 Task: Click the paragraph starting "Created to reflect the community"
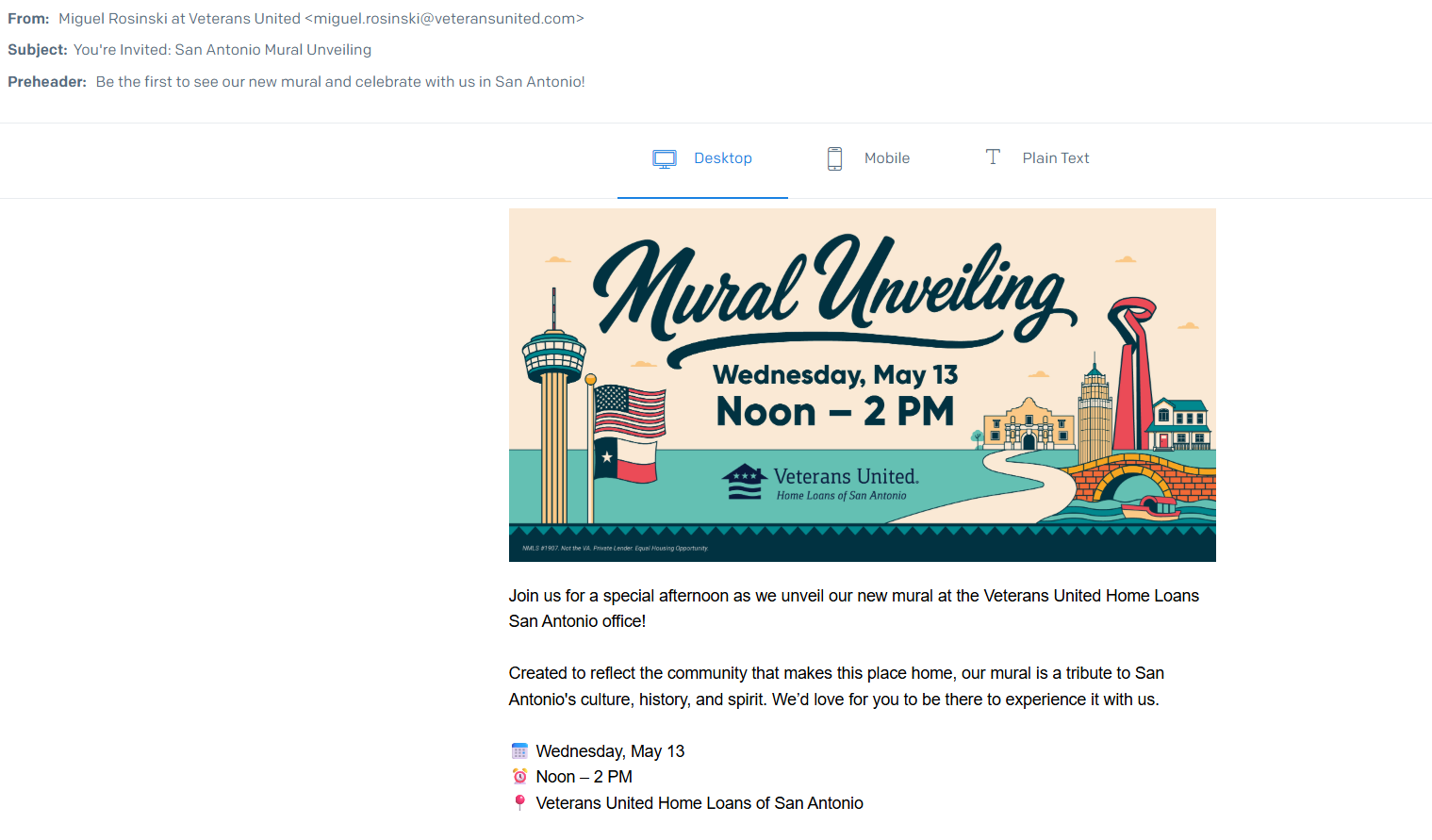pyautogui.click(x=836, y=686)
